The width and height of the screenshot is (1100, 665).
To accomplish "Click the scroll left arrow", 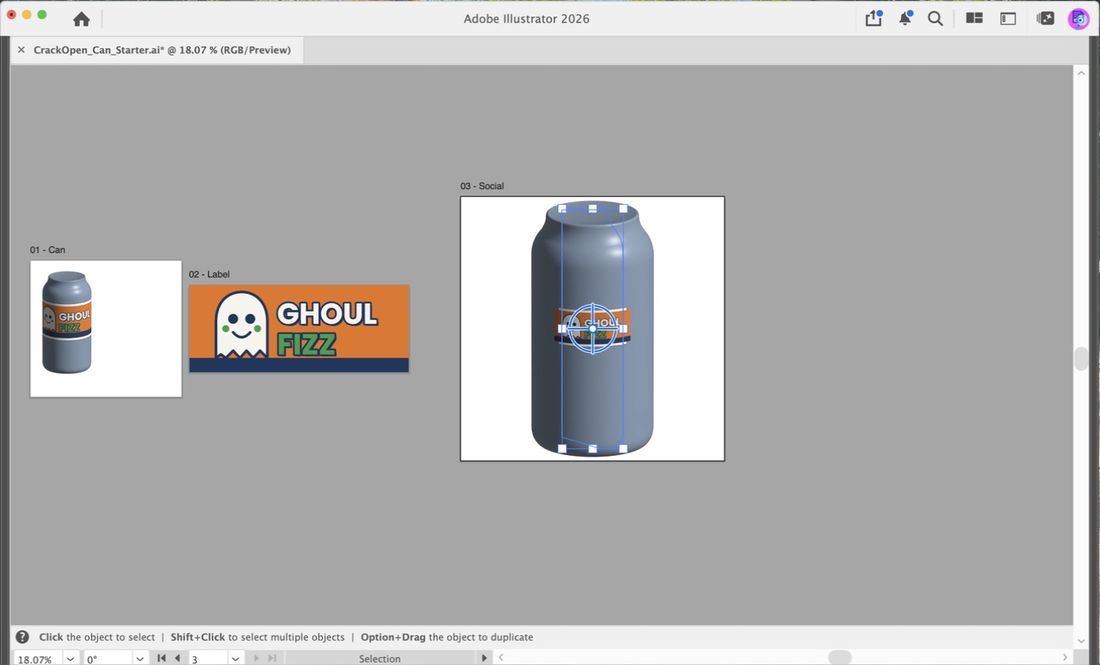I will pos(501,657).
